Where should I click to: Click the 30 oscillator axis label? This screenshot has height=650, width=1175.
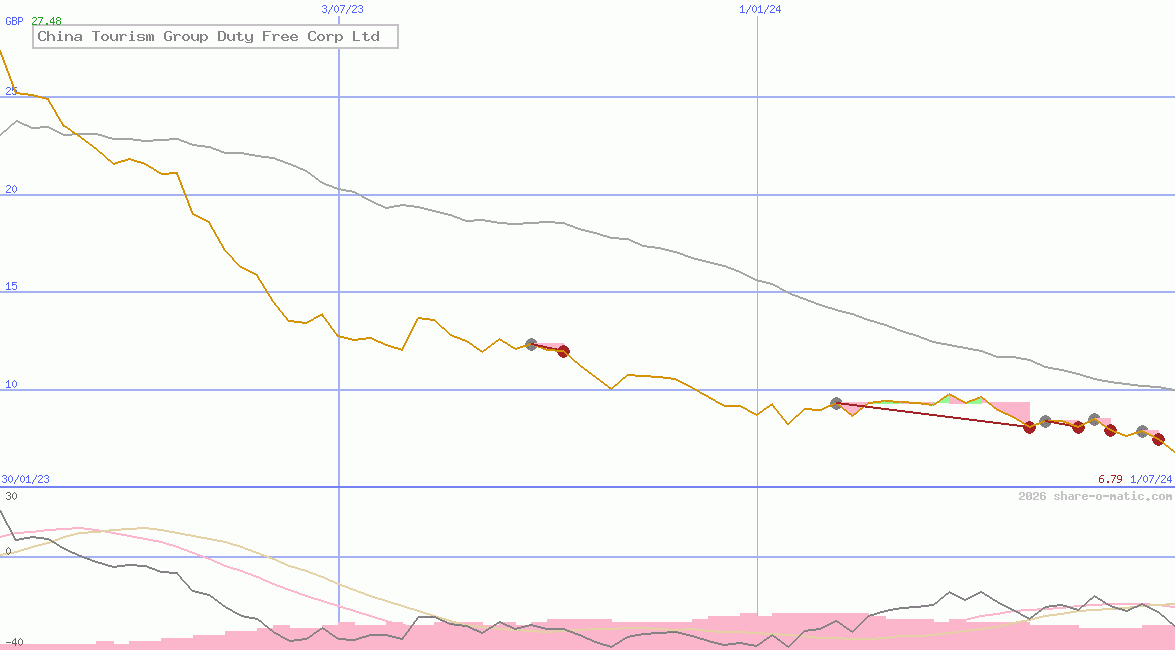(11, 496)
